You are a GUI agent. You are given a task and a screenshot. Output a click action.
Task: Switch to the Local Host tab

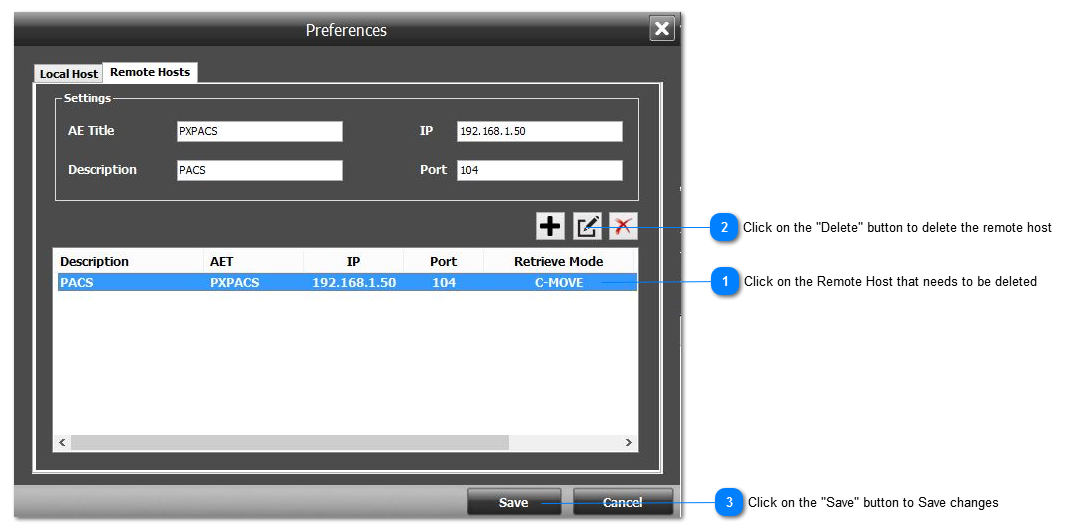tap(69, 74)
